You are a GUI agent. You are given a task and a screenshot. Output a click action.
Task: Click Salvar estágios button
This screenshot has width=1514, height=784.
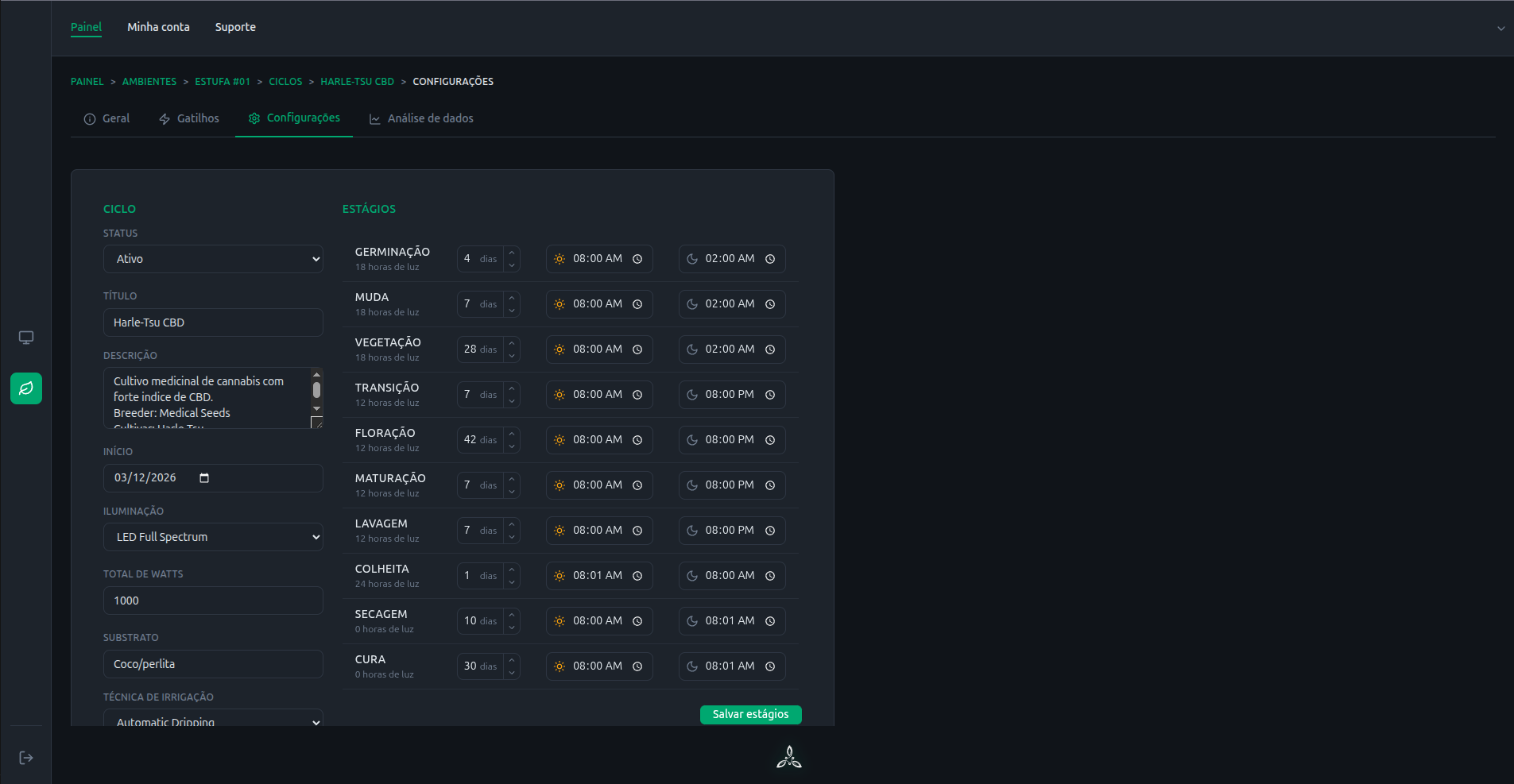(x=750, y=714)
